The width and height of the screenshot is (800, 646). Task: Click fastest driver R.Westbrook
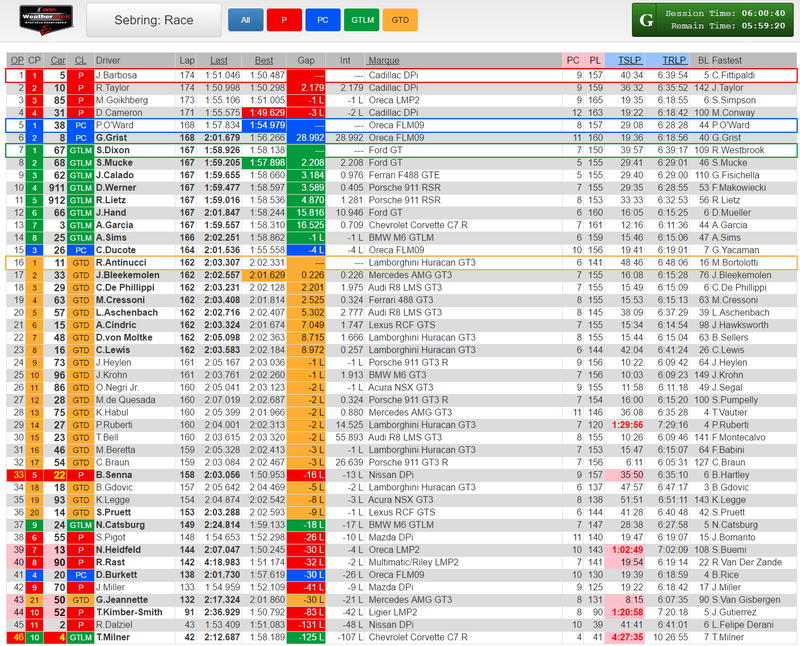pos(738,150)
